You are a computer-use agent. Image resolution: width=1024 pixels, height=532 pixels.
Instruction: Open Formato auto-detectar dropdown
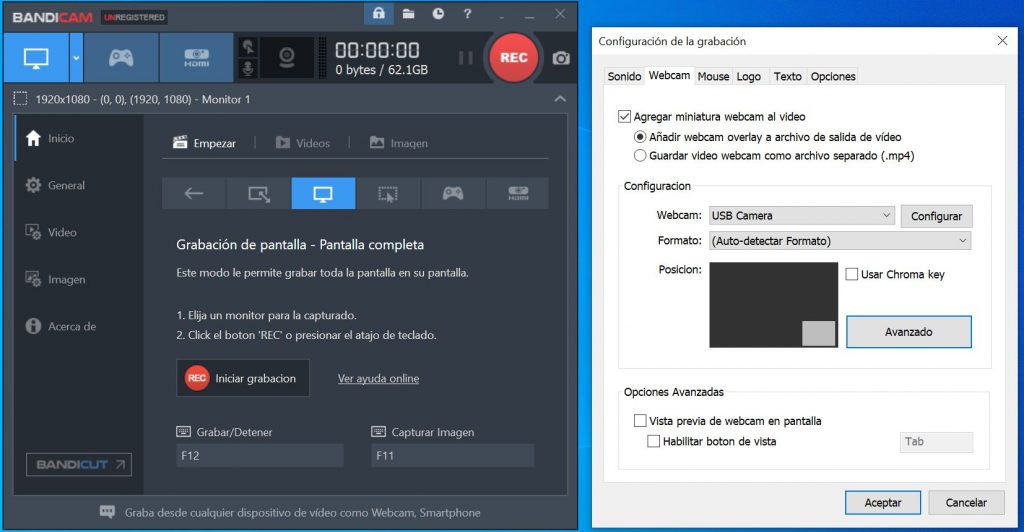pos(840,241)
